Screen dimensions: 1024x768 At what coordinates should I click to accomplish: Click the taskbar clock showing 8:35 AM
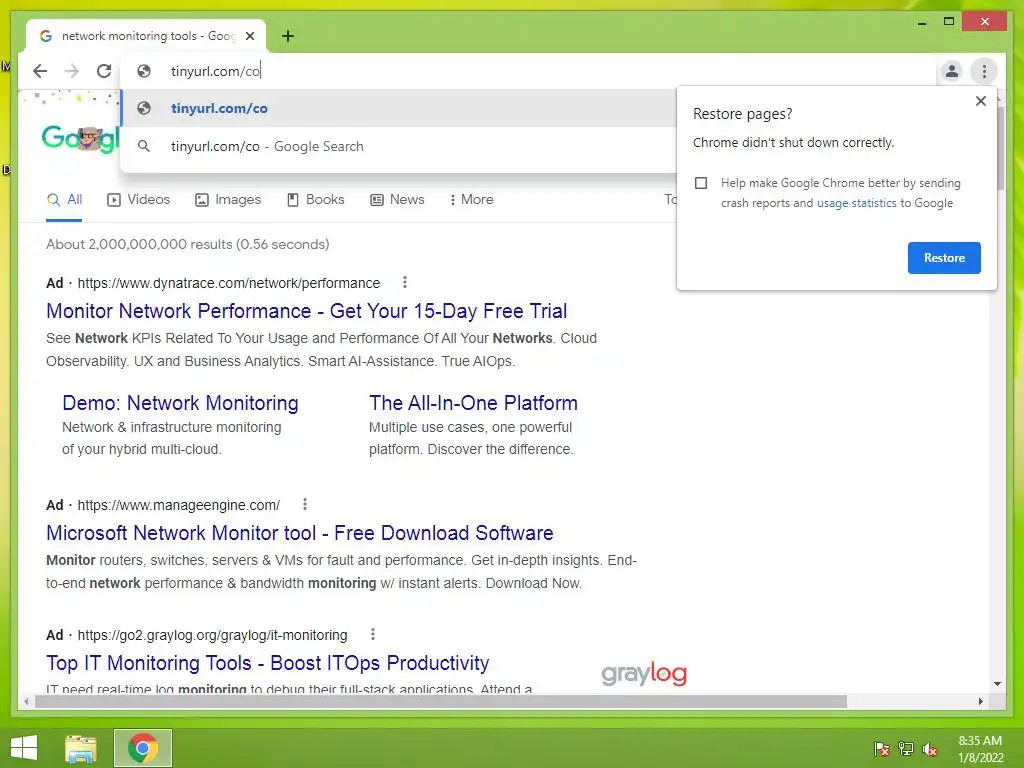click(980, 749)
